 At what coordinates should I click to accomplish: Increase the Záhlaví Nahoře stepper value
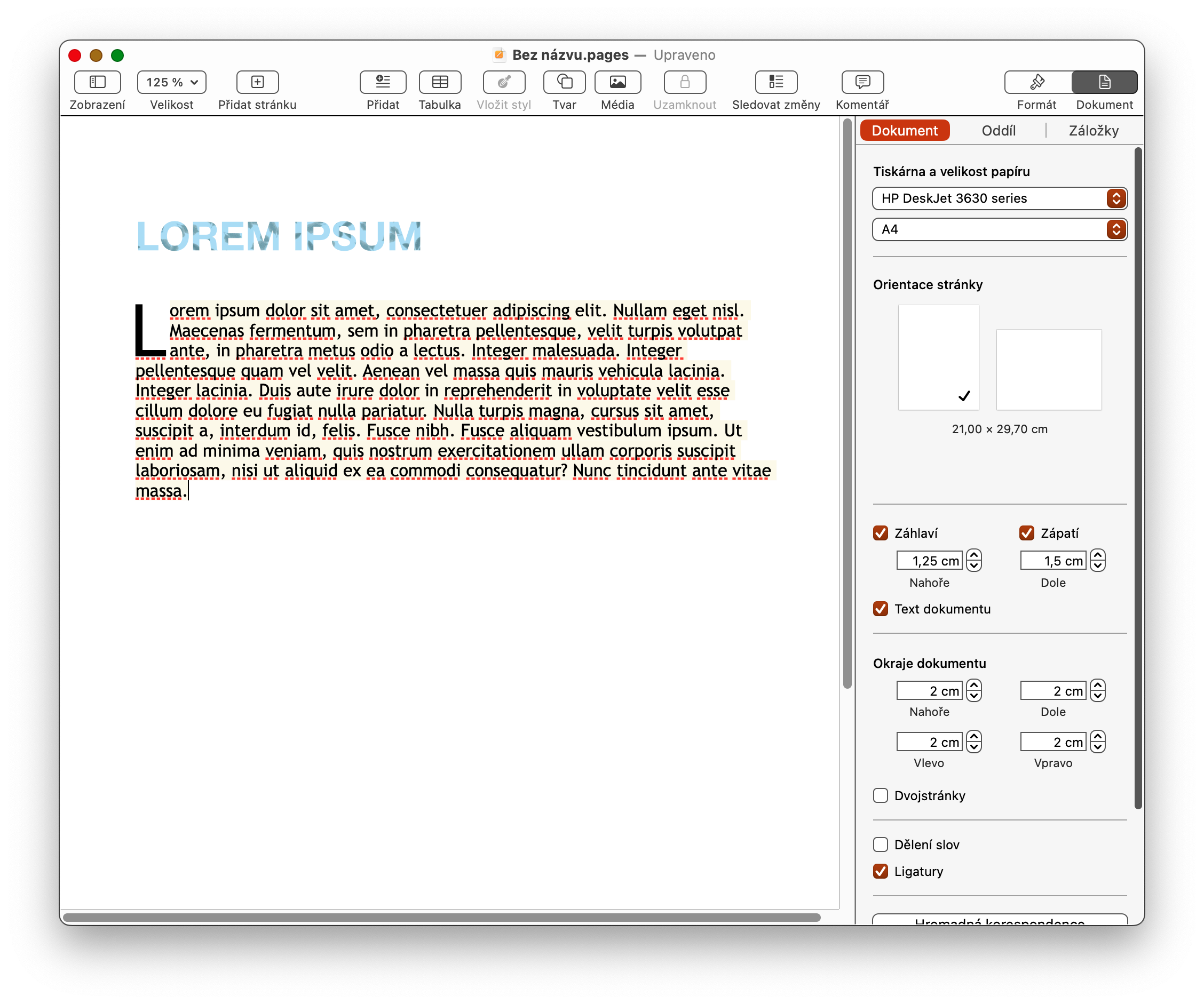973,555
